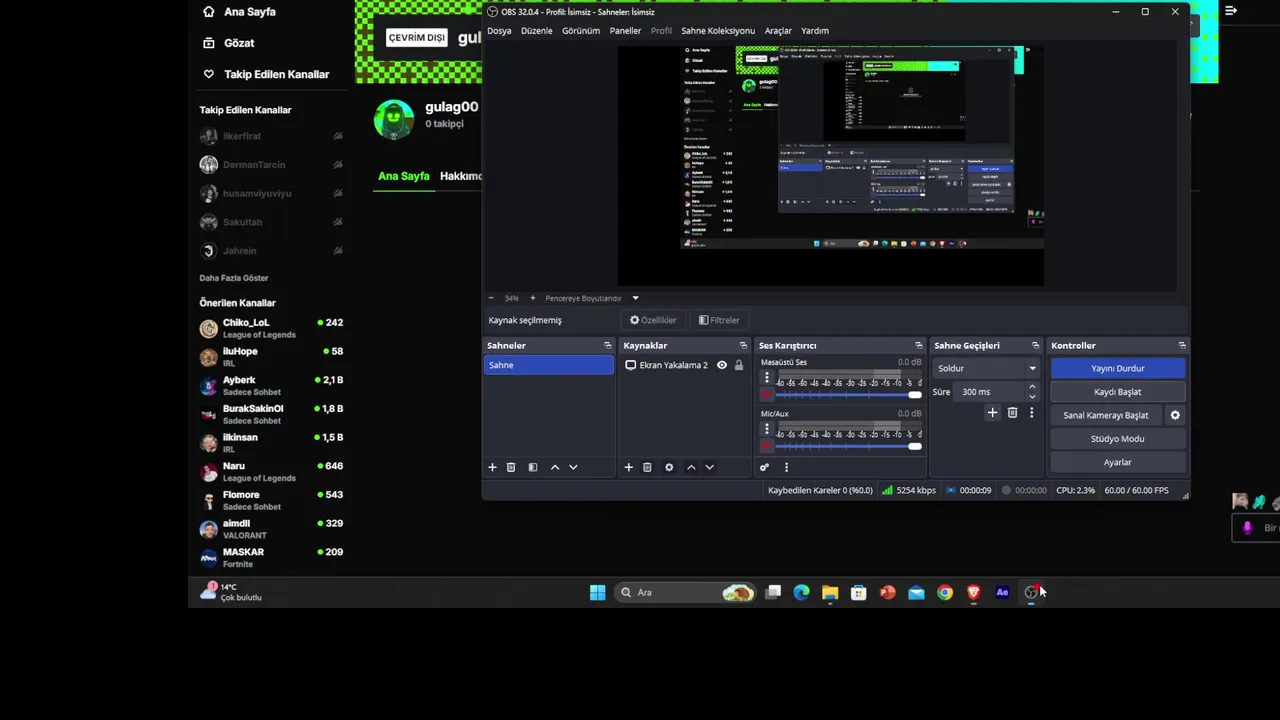Open Soldur transition dropdown

[987, 368]
